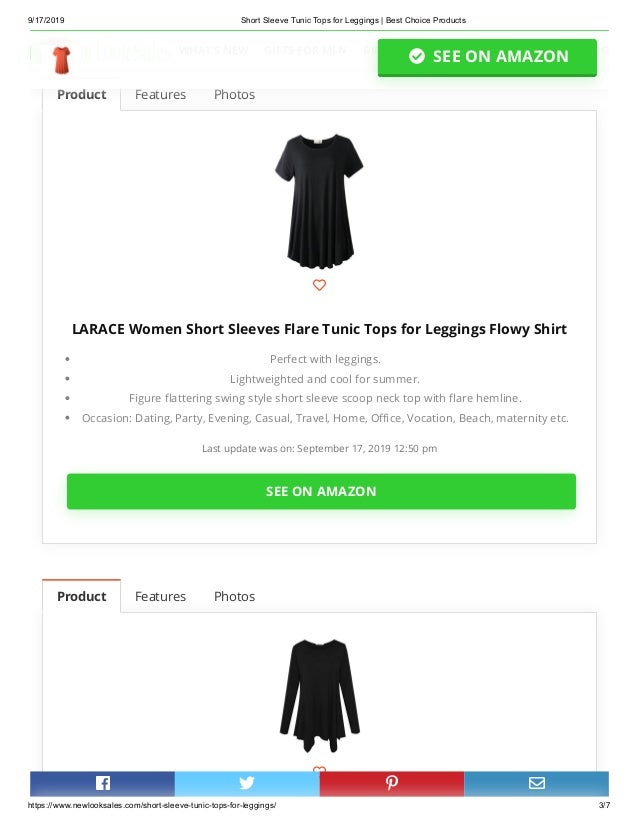Click the checkmark on top Amazon button
The width and height of the screenshot is (638, 826).
(x=416, y=56)
